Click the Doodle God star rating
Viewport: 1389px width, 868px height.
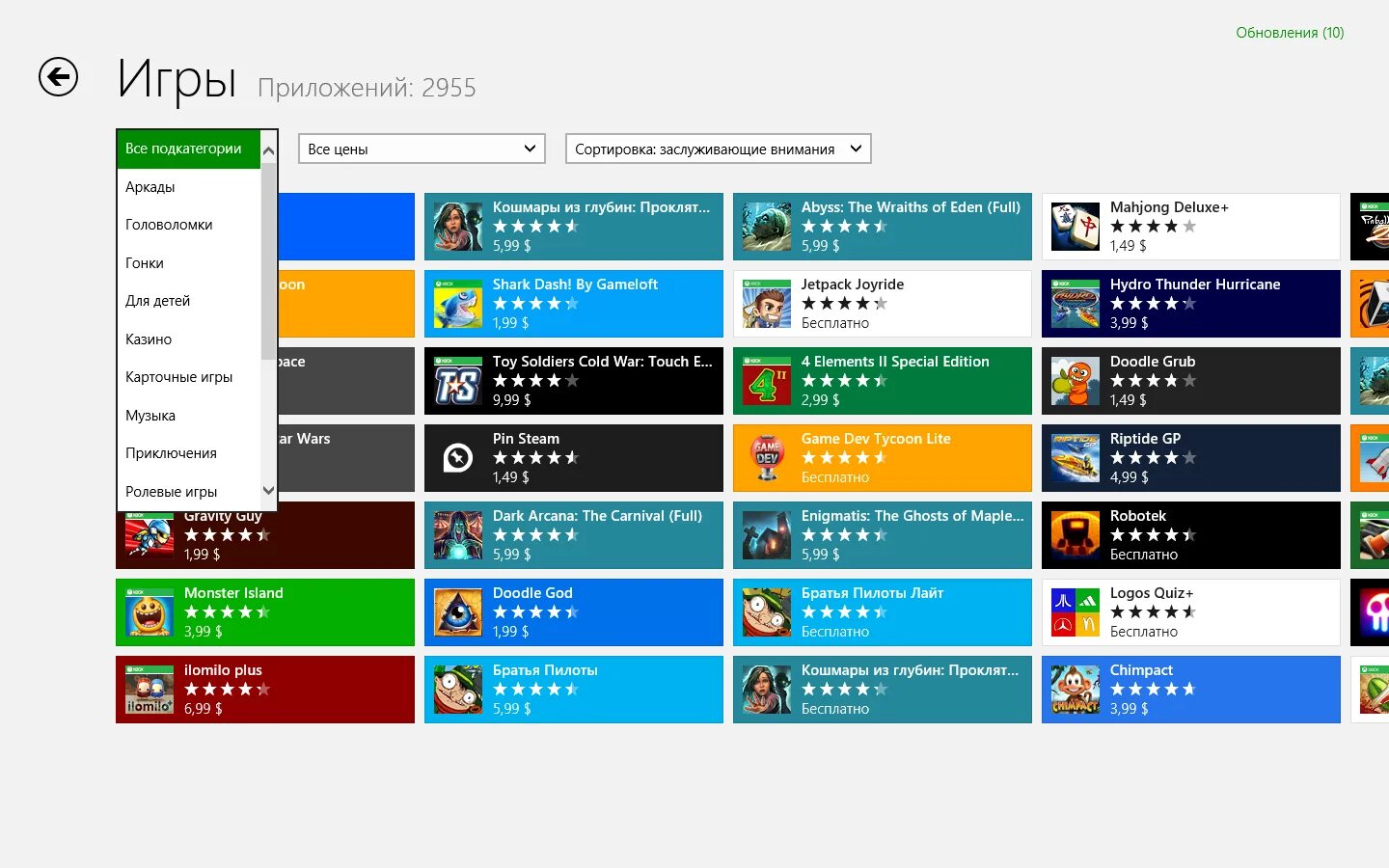(535, 612)
